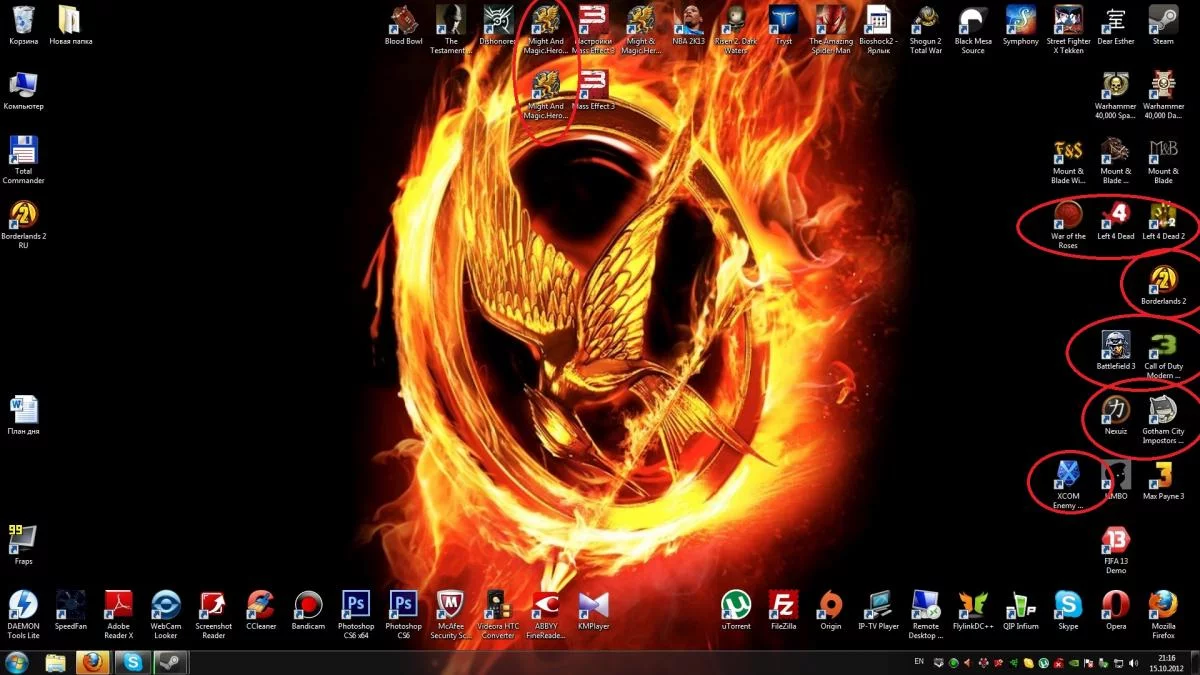
Task: Launch Shogun 2 Total War
Action: (926, 30)
